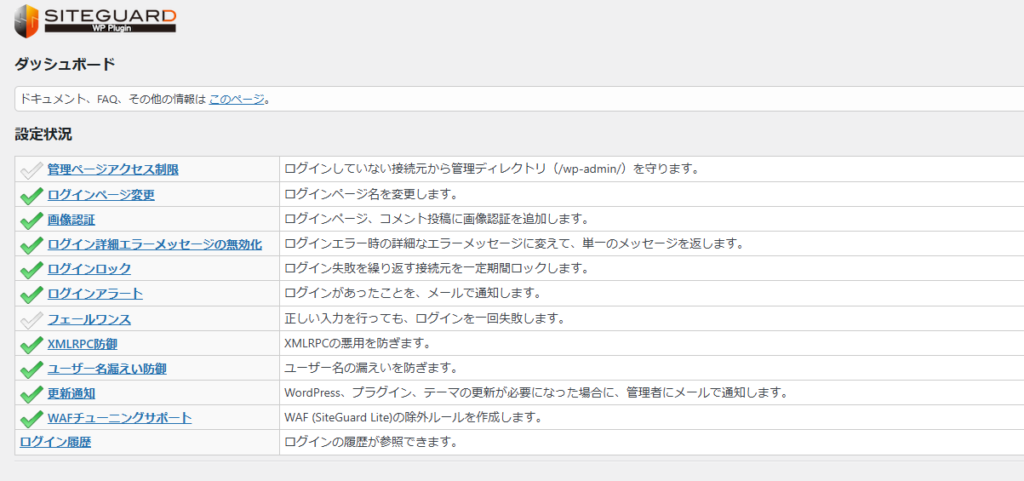Open 管理ページアクセス制限 settings link
The width and height of the screenshot is (1024, 481).
[x=113, y=170]
